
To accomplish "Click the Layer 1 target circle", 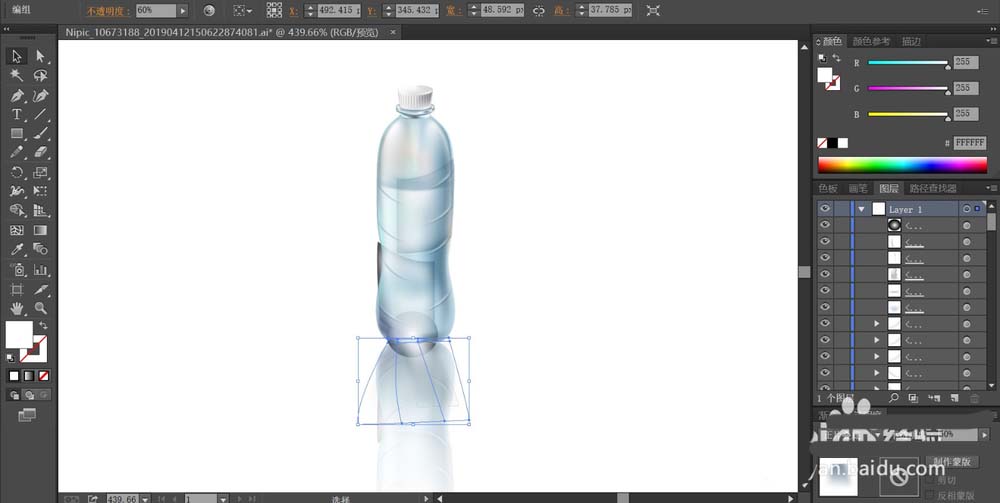I will [x=967, y=208].
